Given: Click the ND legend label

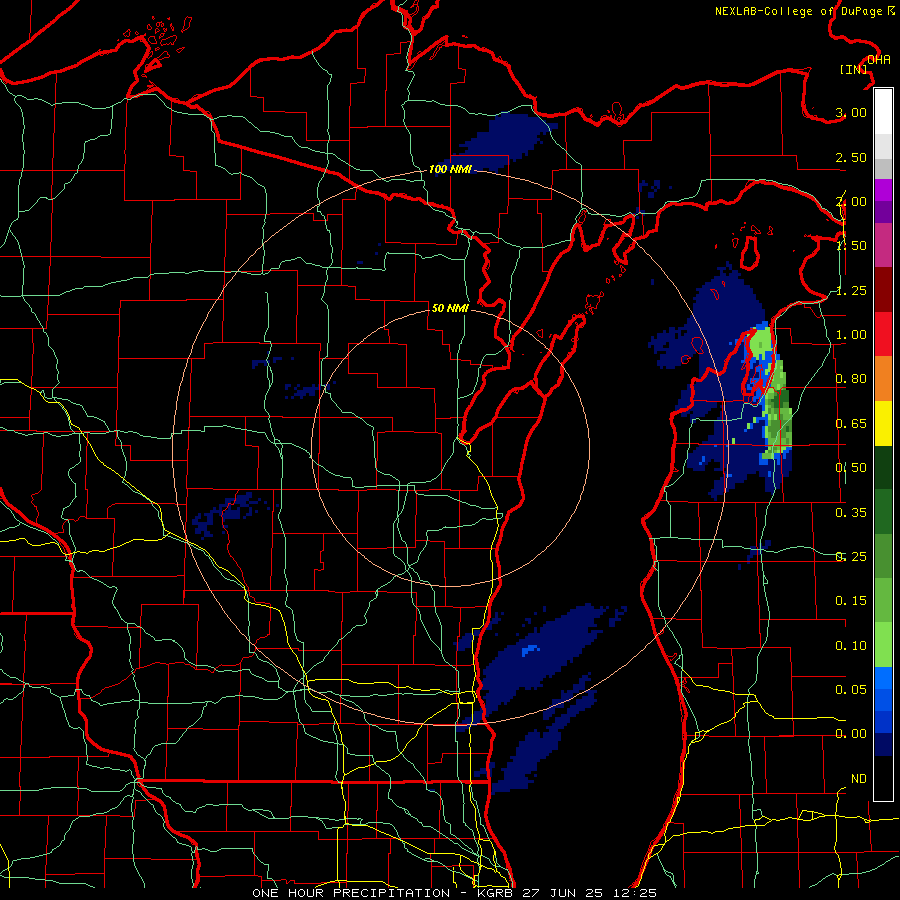Looking at the screenshot, I should tap(859, 779).
